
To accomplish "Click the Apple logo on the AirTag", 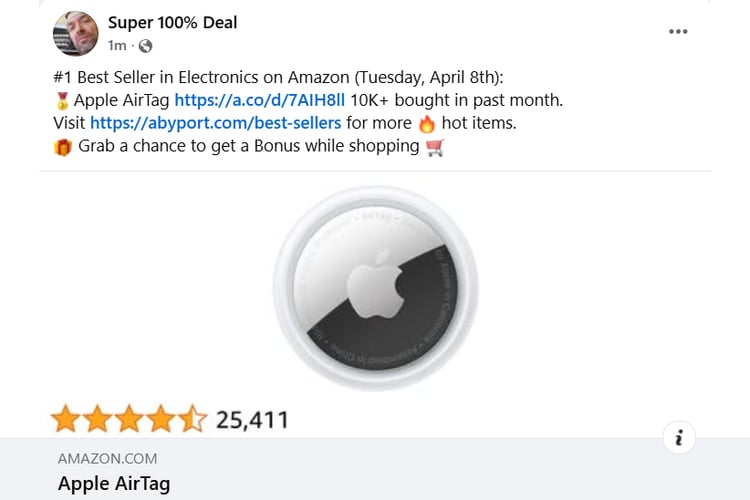I will (376, 284).
